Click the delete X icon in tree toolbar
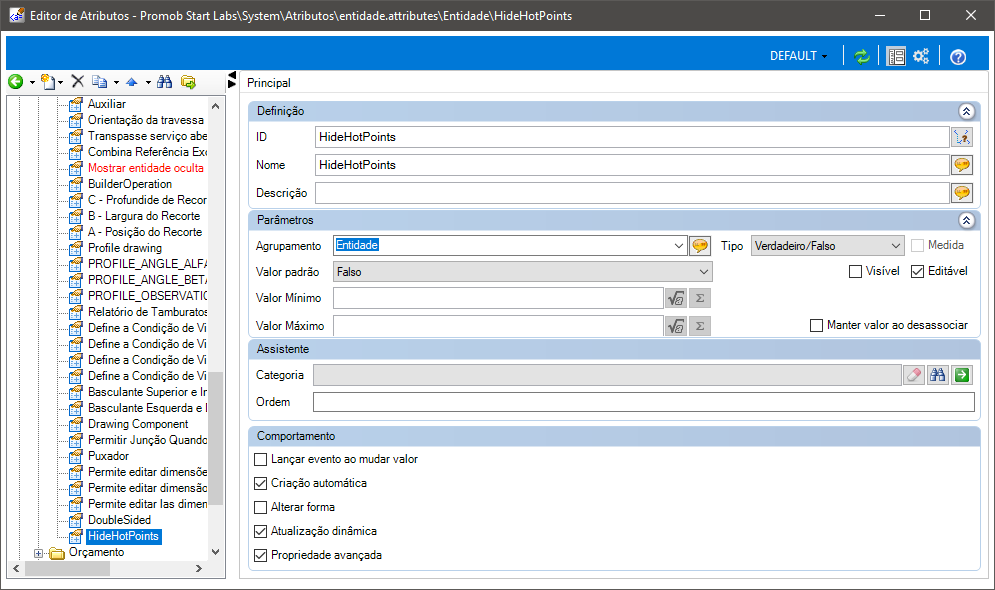 point(77,81)
